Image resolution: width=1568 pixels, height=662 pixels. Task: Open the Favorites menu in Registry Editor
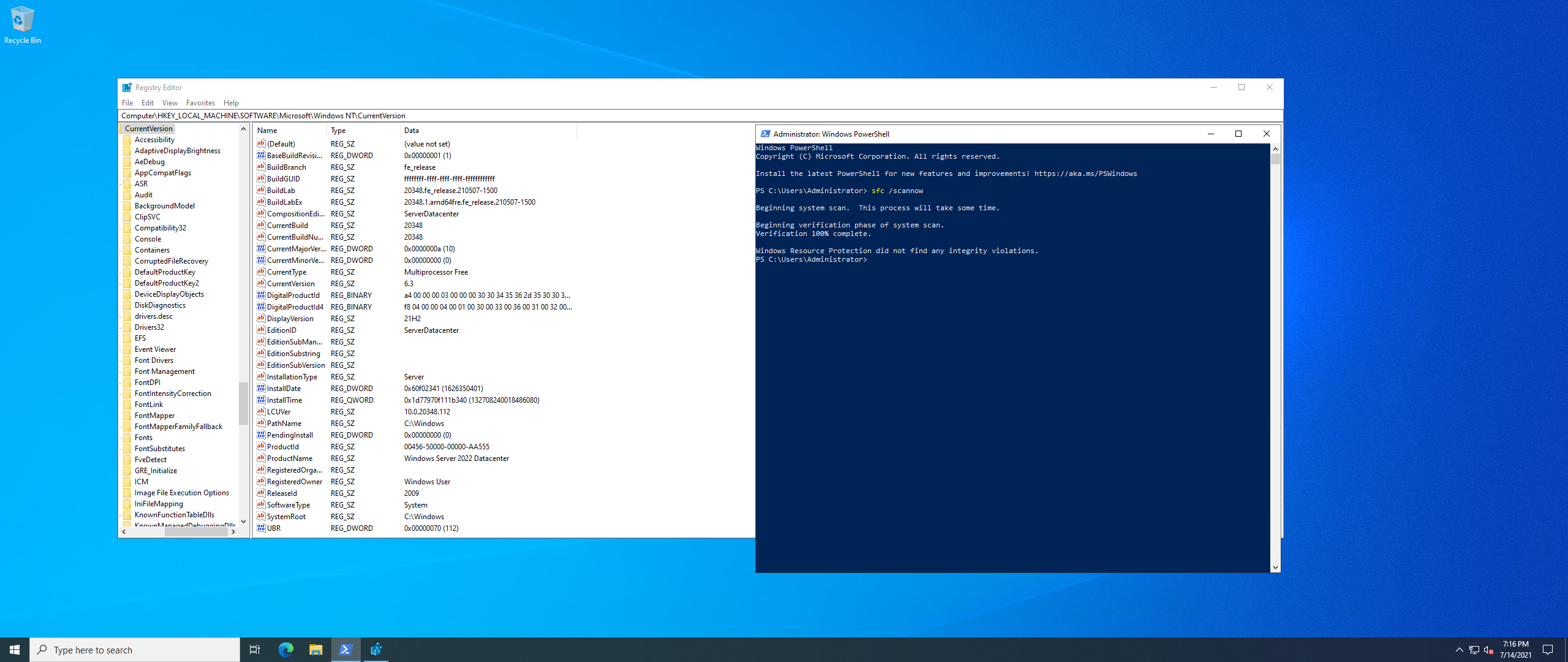pyautogui.click(x=200, y=103)
